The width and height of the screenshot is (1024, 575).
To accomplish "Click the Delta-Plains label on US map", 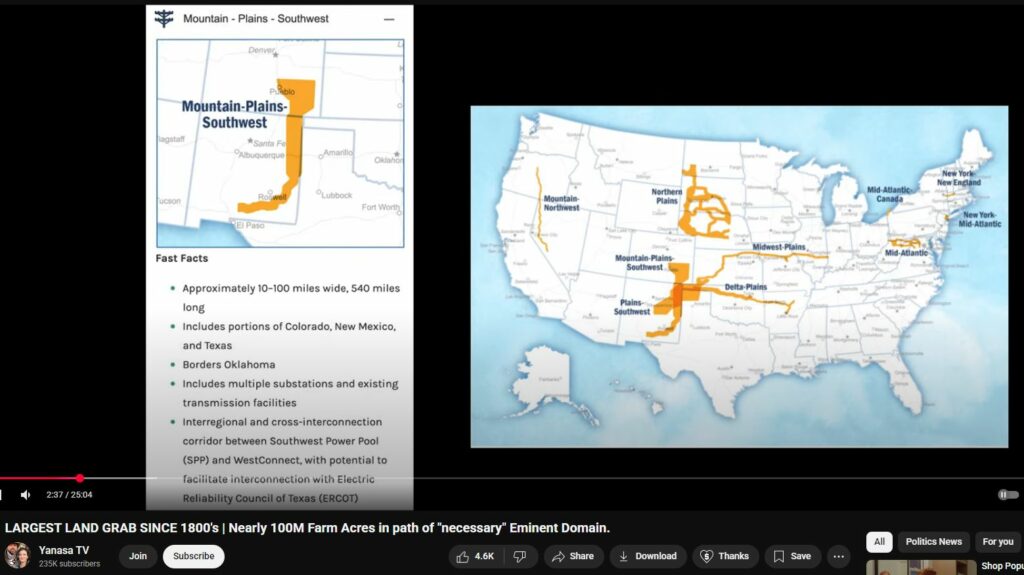I will [x=746, y=287].
